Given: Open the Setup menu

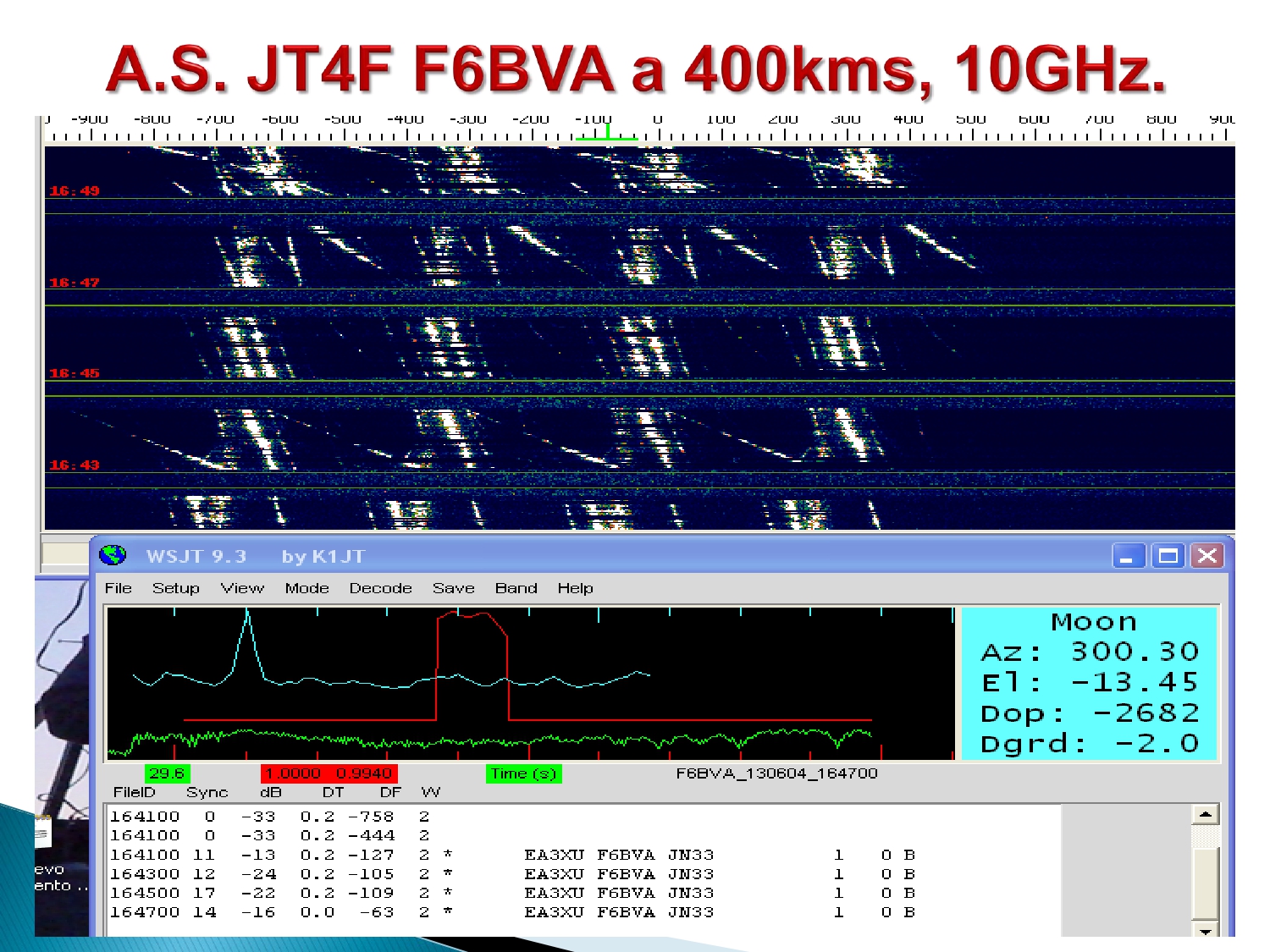Looking at the screenshot, I should pyautogui.click(x=175, y=588).
